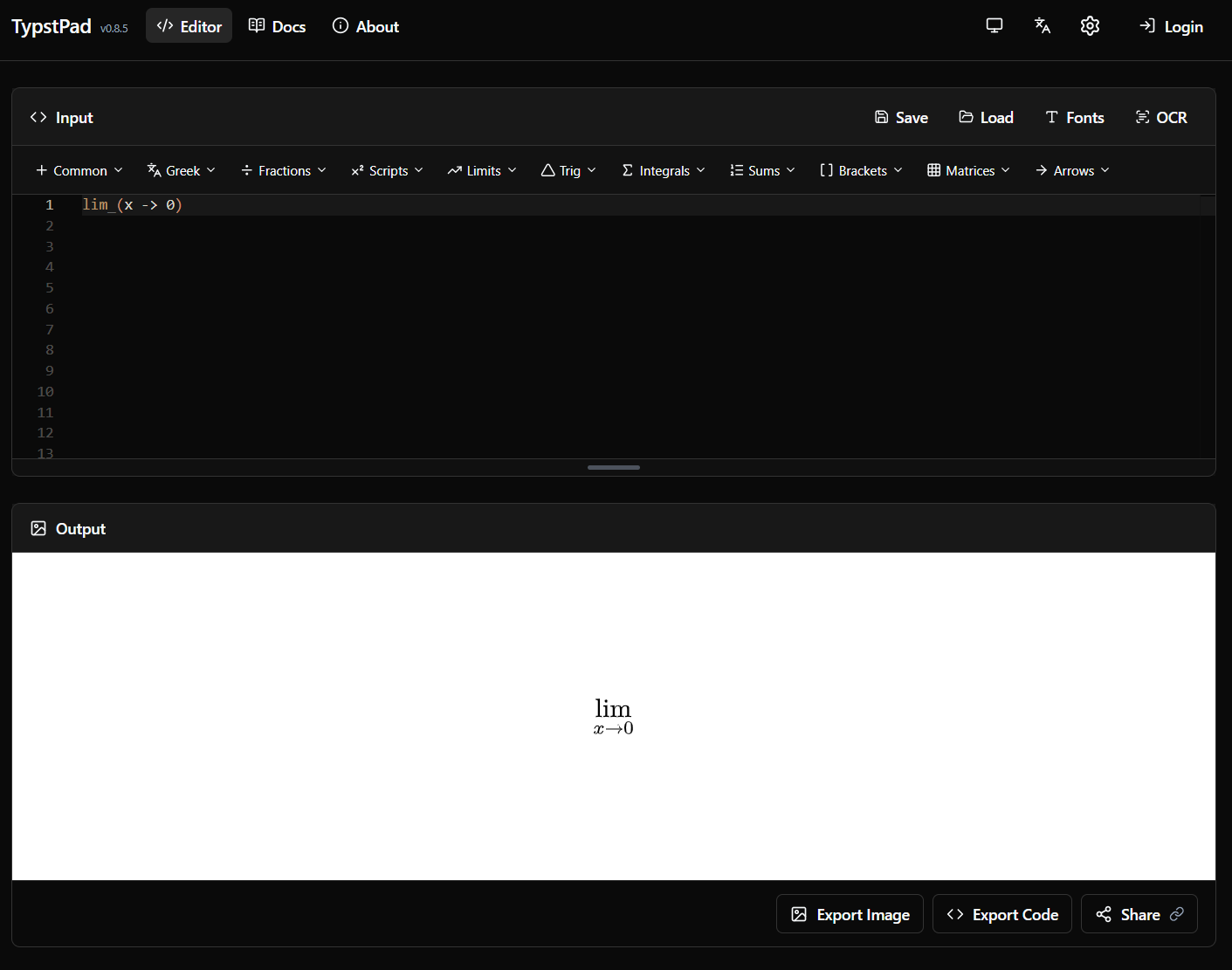Image resolution: width=1232 pixels, height=970 pixels.
Task: Click the link icon beside Share
Action: 1177,914
